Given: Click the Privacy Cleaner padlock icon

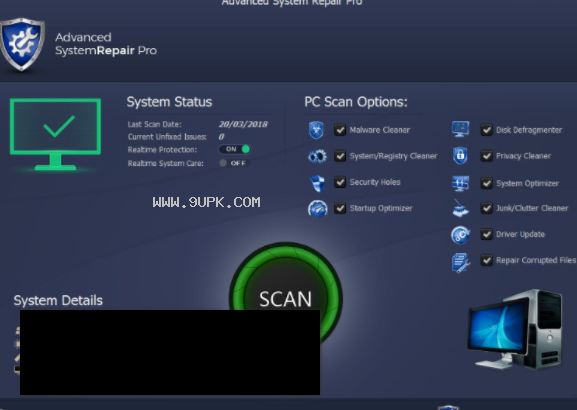Looking at the screenshot, I should [460, 156].
